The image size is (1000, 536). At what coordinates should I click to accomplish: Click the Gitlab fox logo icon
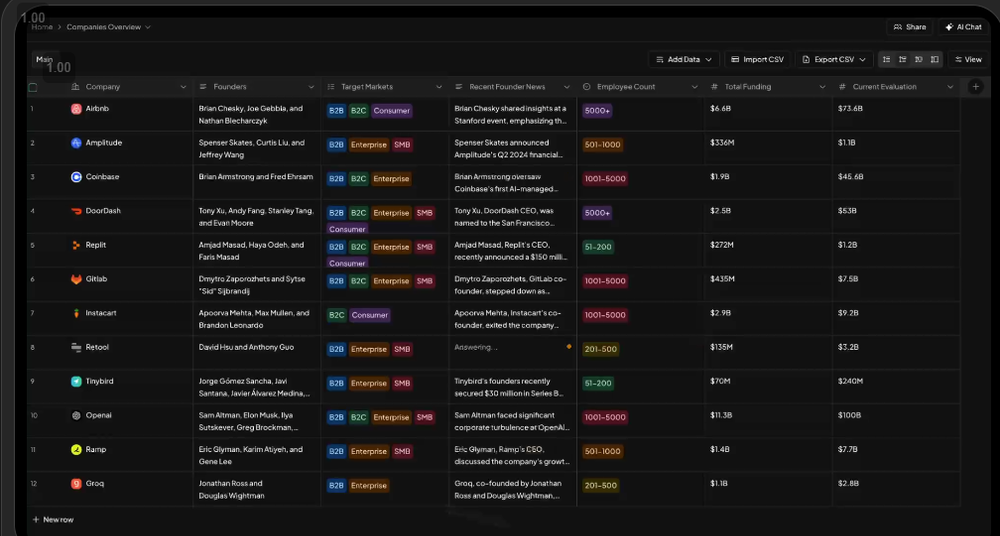(x=76, y=279)
